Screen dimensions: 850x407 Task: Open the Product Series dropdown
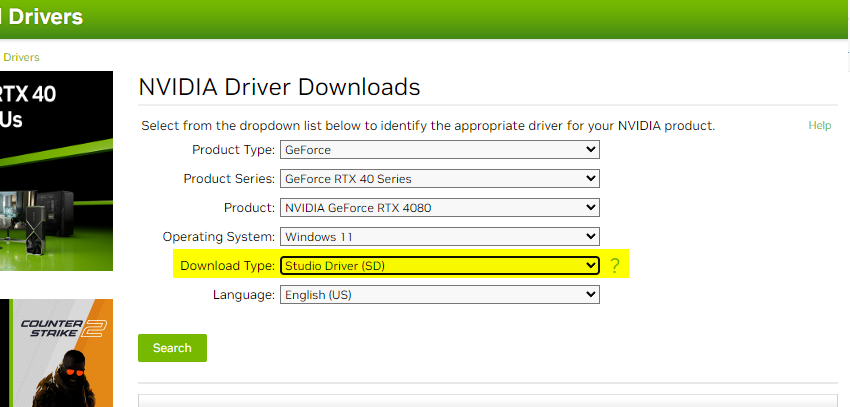click(440, 178)
